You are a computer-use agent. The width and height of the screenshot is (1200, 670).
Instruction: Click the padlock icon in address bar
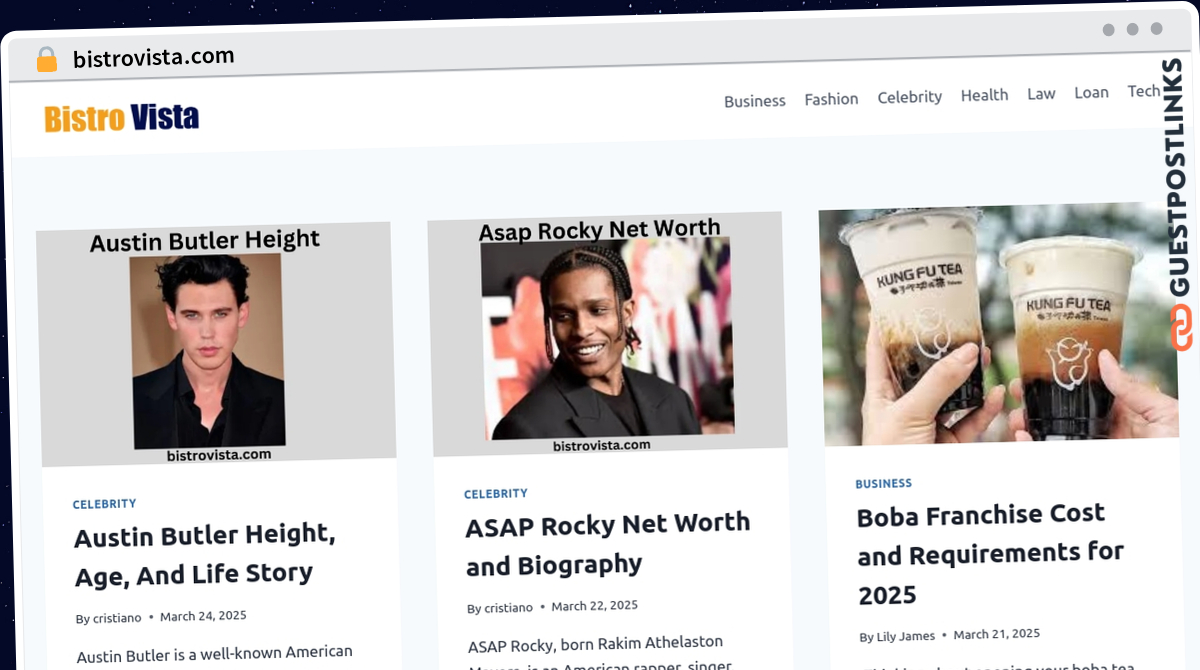click(47, 59)
